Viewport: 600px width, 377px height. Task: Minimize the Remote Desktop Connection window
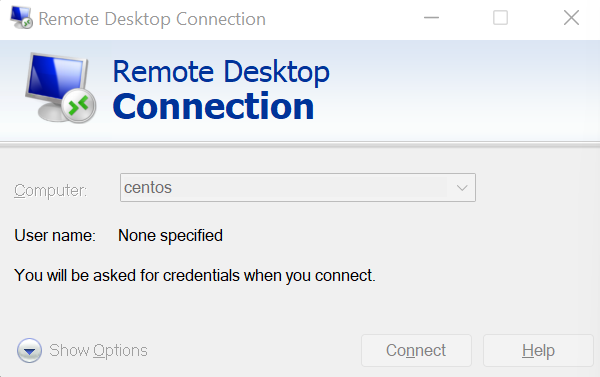(431, 18)
